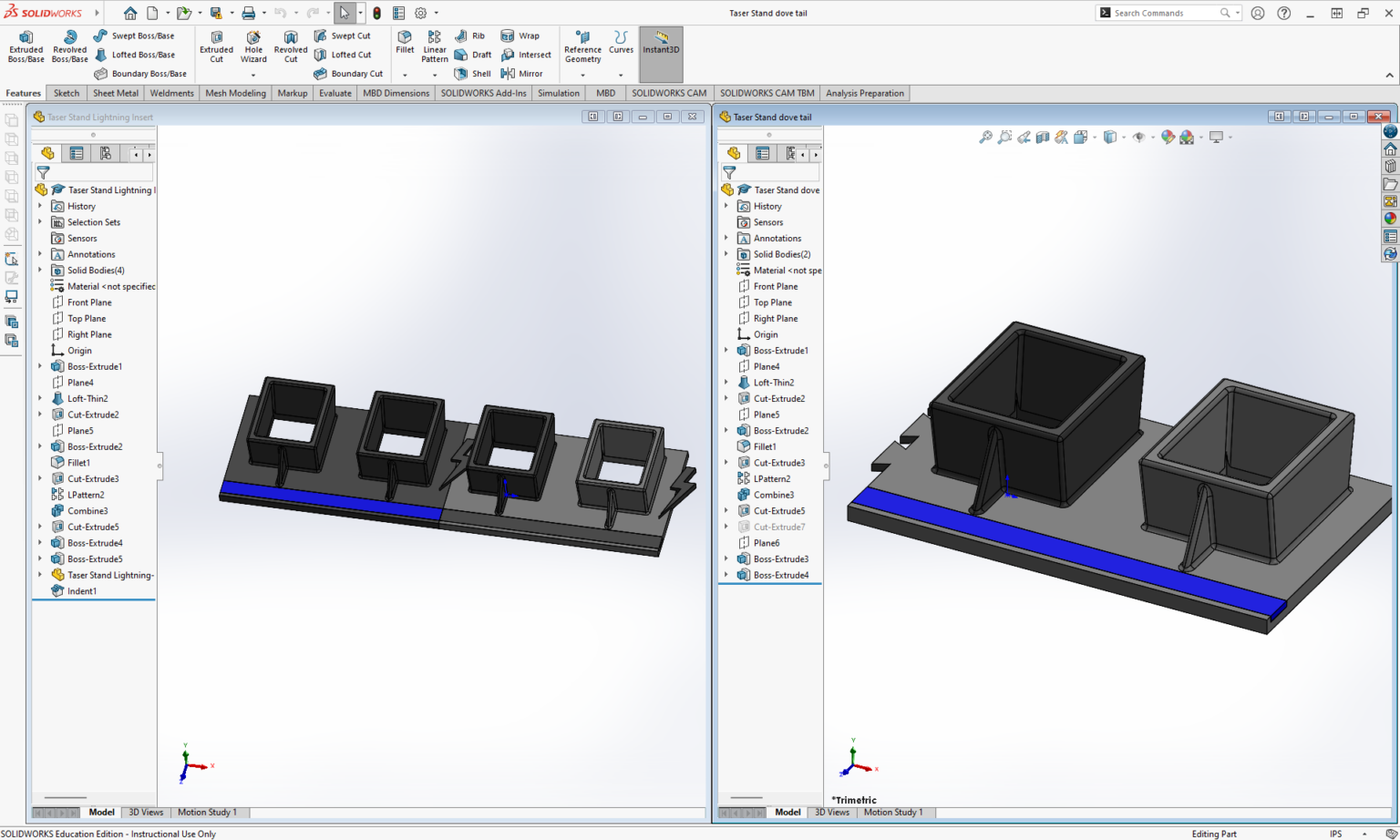Select Cut-Extrude7 in the right tree
Image resolution: width=1400 pixels, height=840 pixels.
pos(778,527)
